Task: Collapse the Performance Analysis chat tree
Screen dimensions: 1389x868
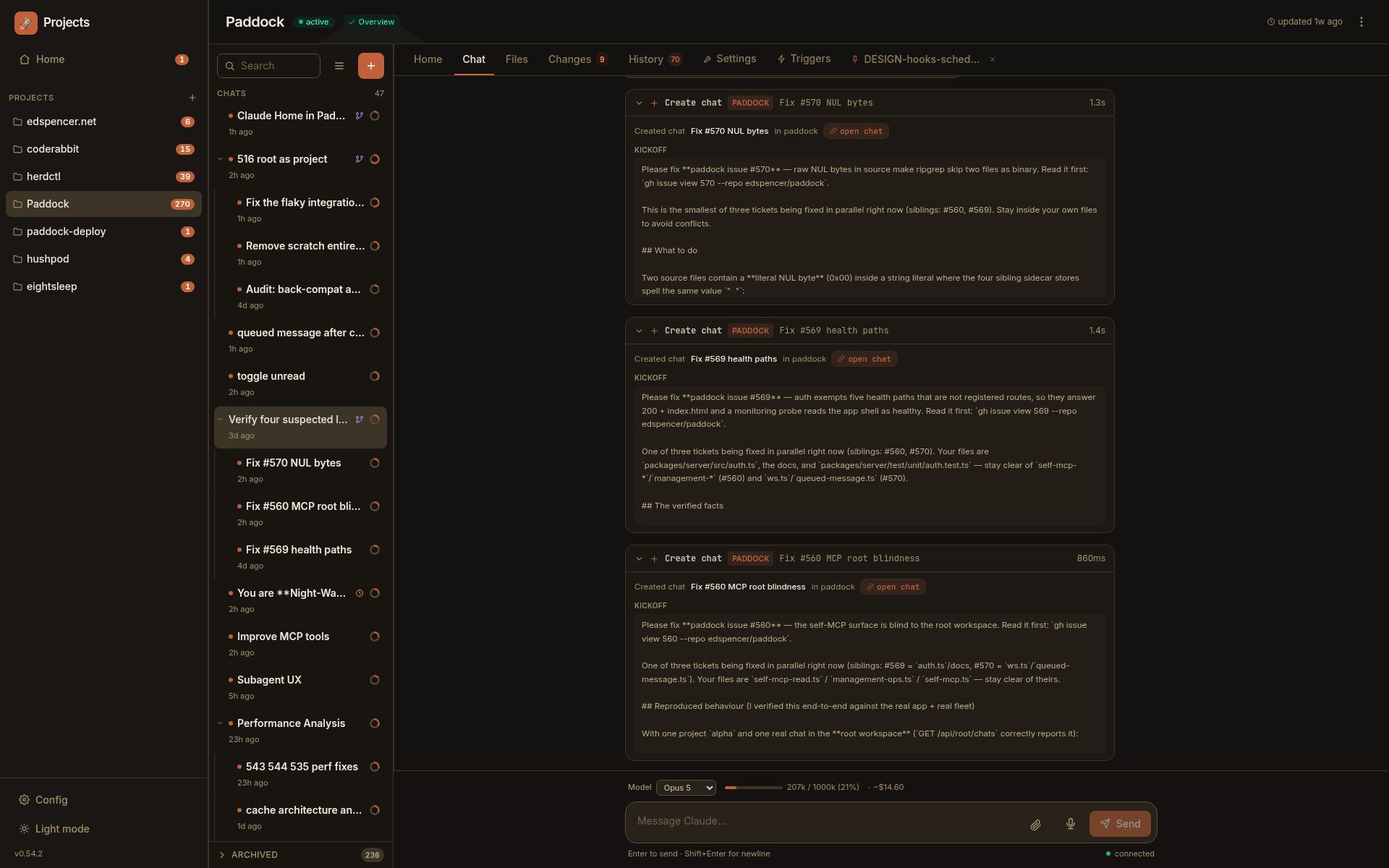Action: pyautogui.click(x=221, y=723)
